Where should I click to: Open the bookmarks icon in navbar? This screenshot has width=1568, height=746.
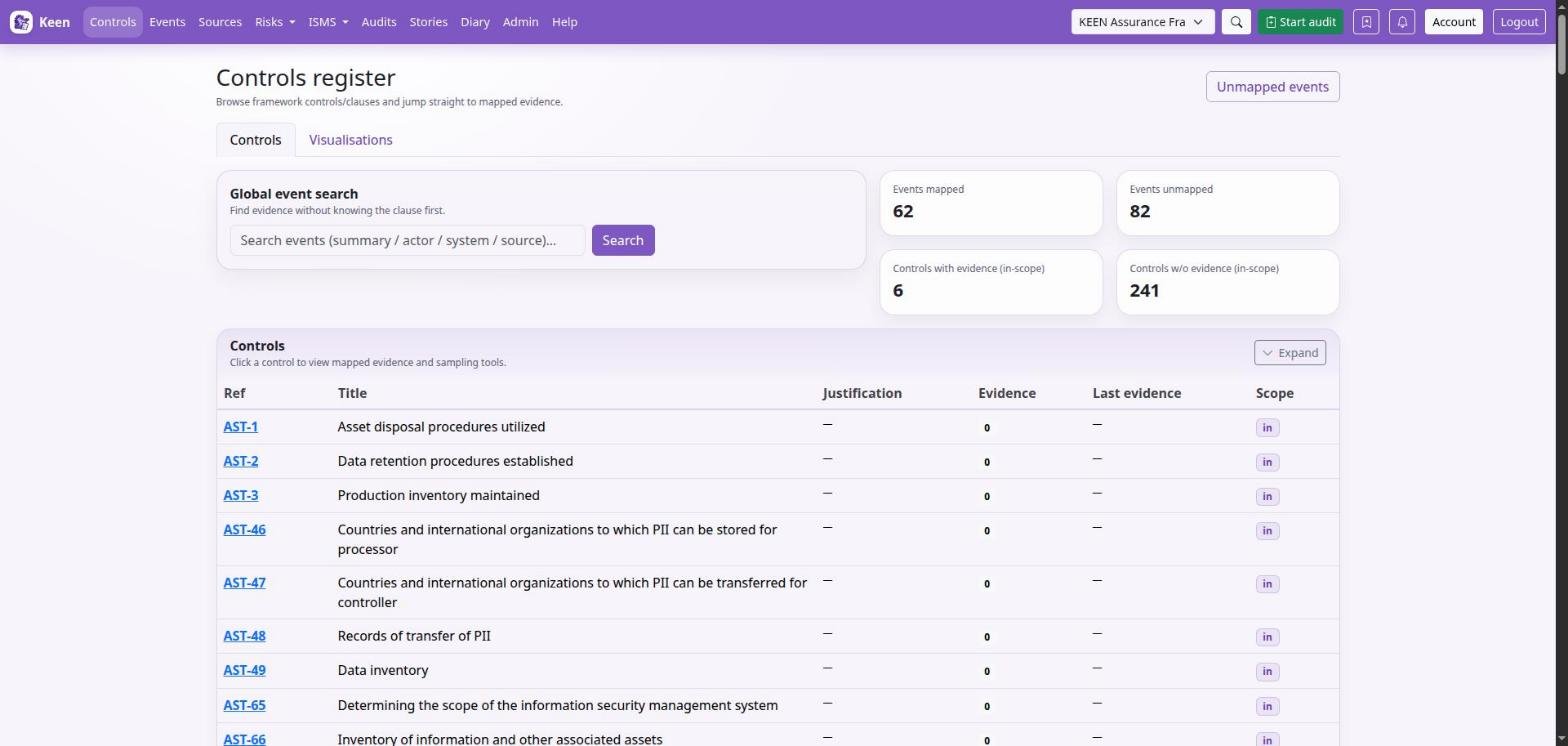click(1366, 22)
